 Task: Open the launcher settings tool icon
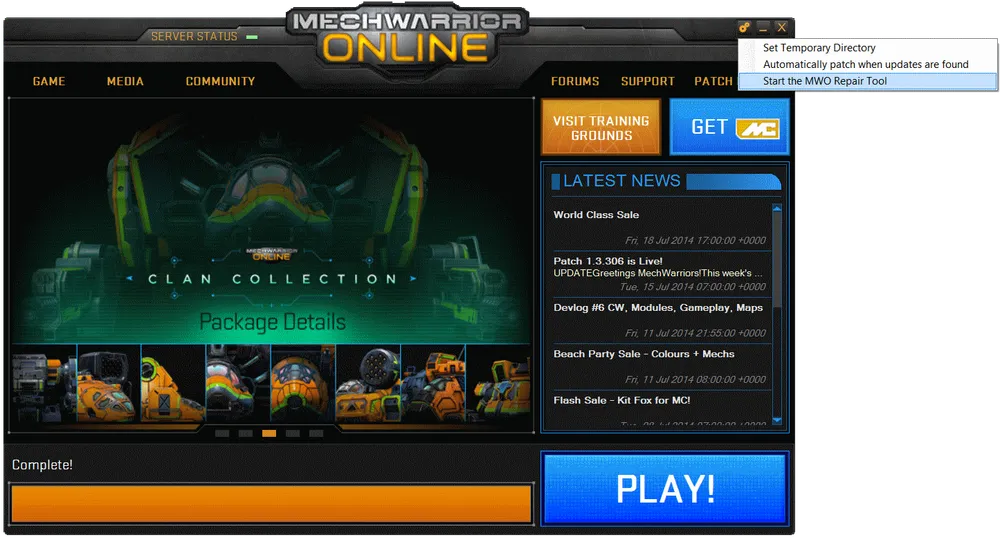tap(744, 27)
